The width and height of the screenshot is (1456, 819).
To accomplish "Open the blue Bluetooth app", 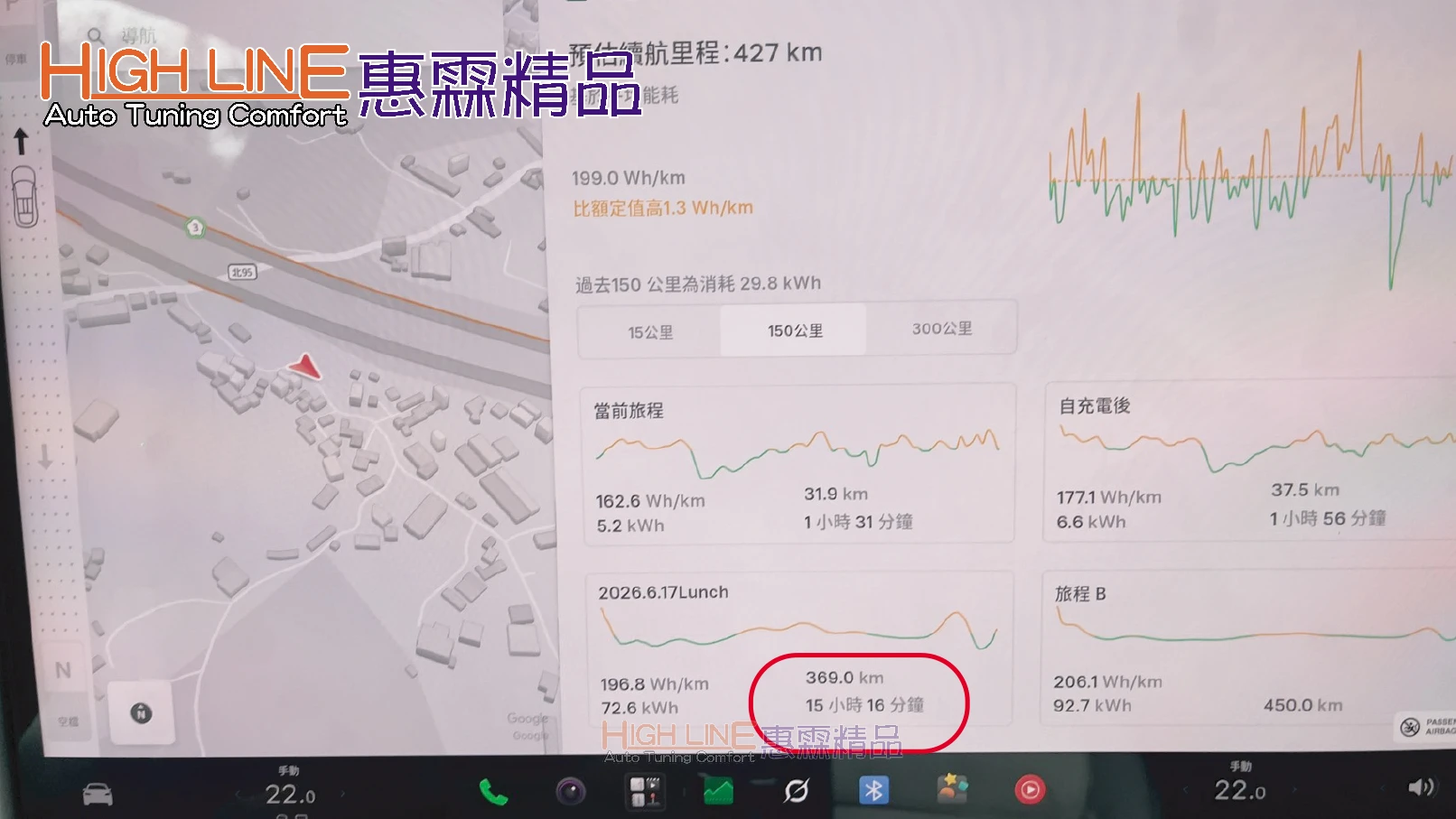I will pyautogui.click(x=873, y=790).
